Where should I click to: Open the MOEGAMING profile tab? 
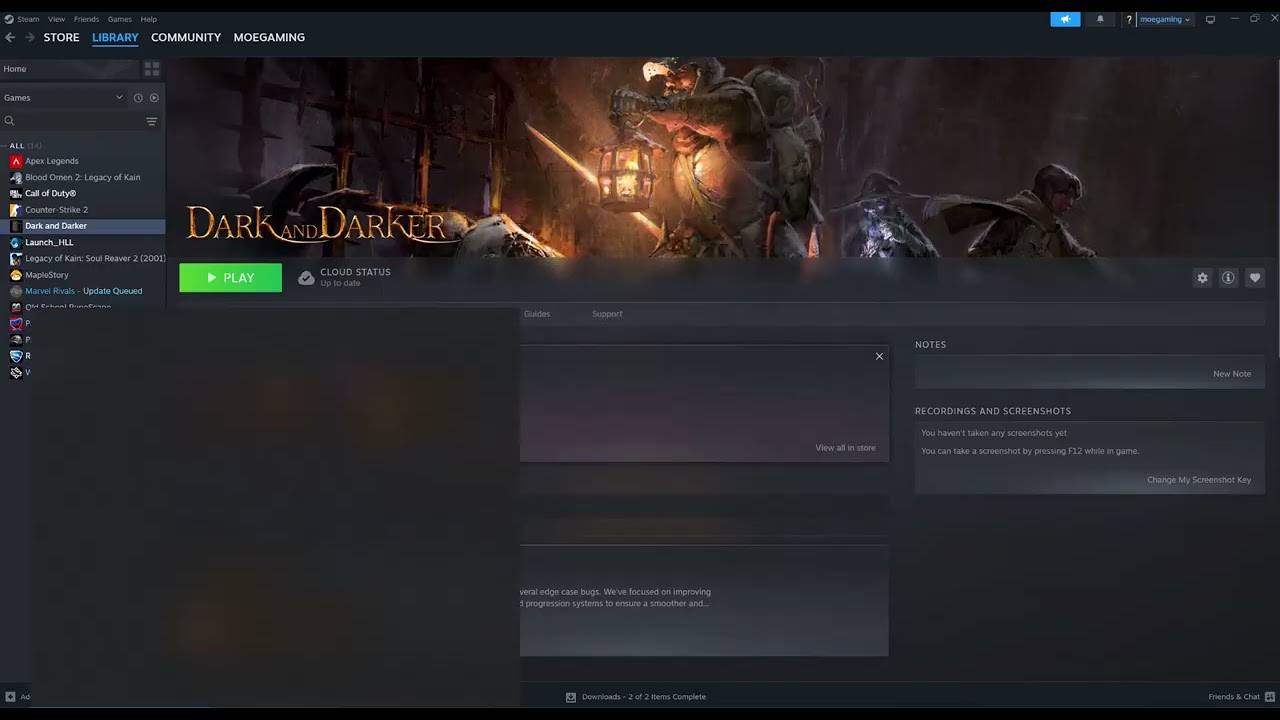coord(269,37)
